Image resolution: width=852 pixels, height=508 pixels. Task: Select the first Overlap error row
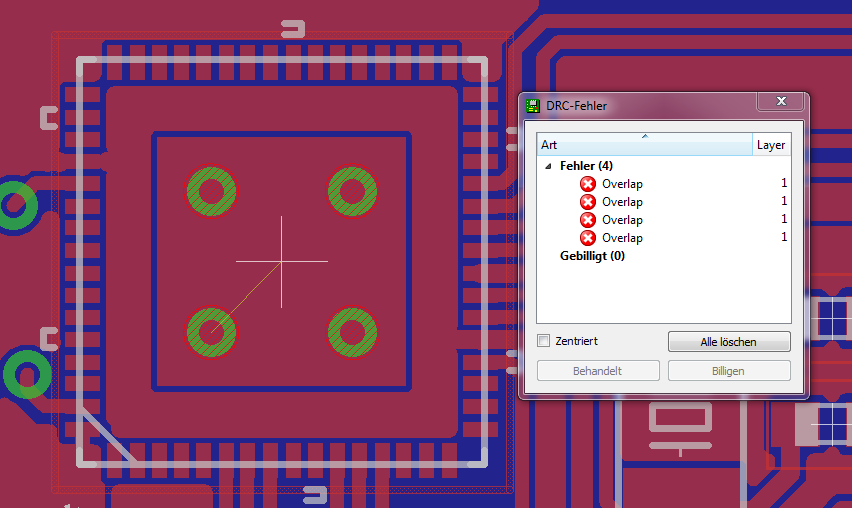[x=663, y=184]
